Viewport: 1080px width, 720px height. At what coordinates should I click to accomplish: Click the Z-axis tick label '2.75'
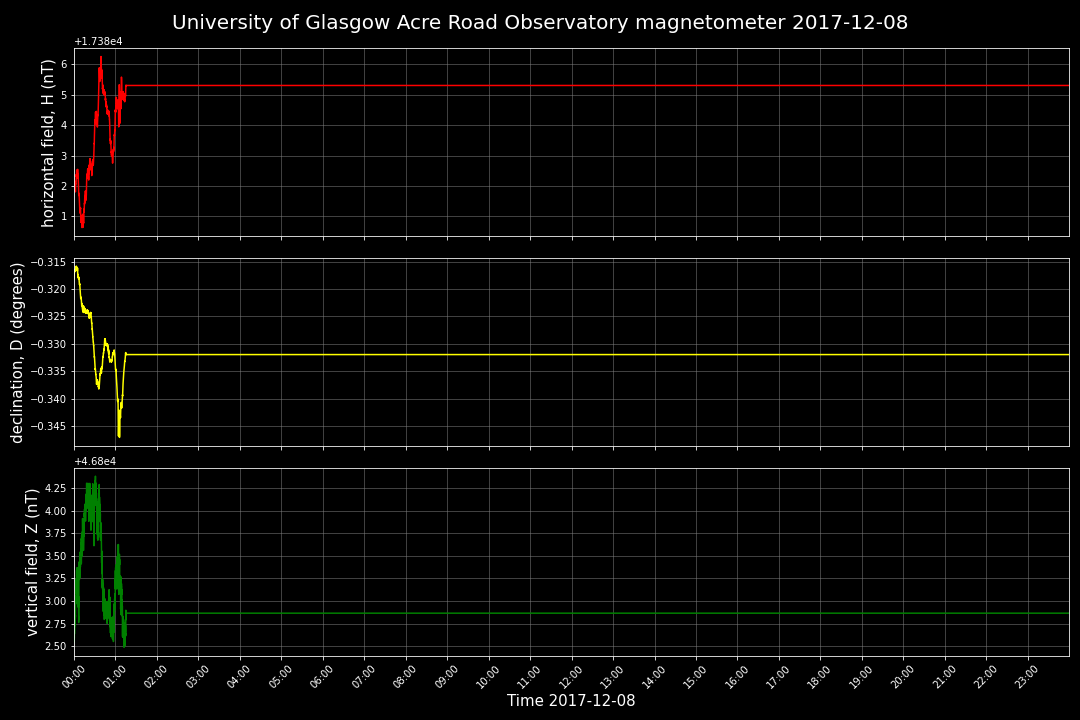tap(56, 624)
